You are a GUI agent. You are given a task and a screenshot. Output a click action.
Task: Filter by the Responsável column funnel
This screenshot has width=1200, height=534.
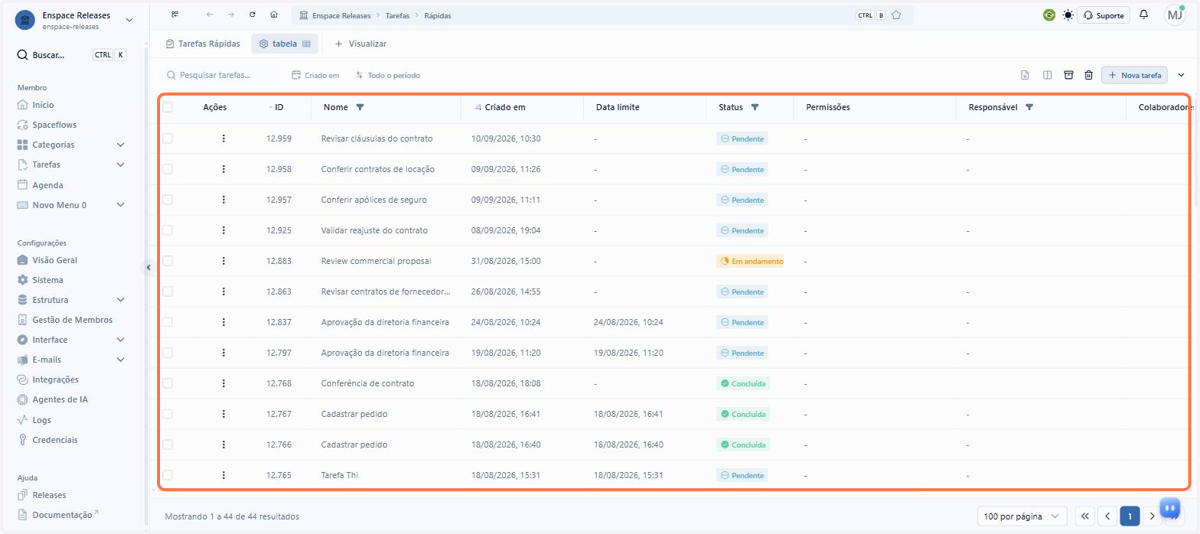click(1029, 107)
